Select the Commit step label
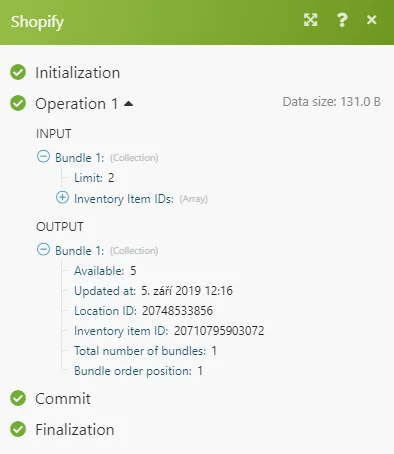Image resolution: width=394 pixels, height=454 pixels. tap(63, 399)
